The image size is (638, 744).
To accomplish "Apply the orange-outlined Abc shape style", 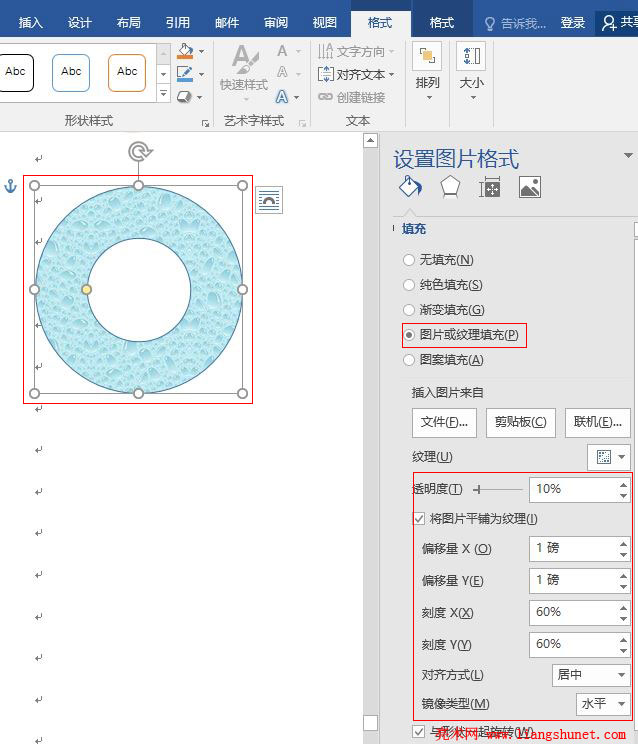I will 127,73.
